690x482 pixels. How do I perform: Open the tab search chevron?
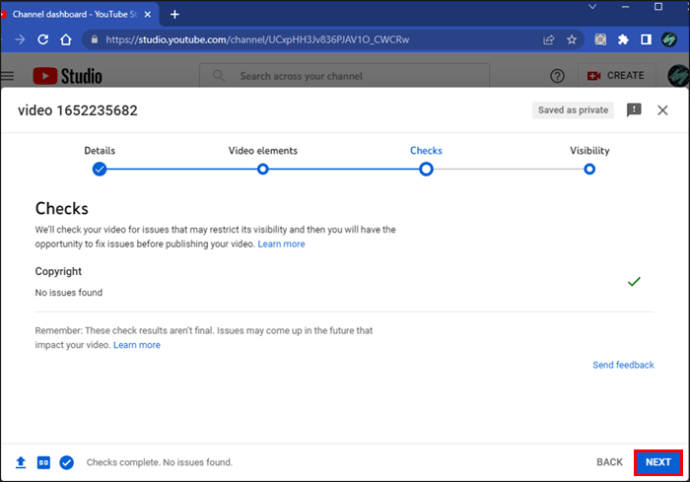click(x=592, y=7)
